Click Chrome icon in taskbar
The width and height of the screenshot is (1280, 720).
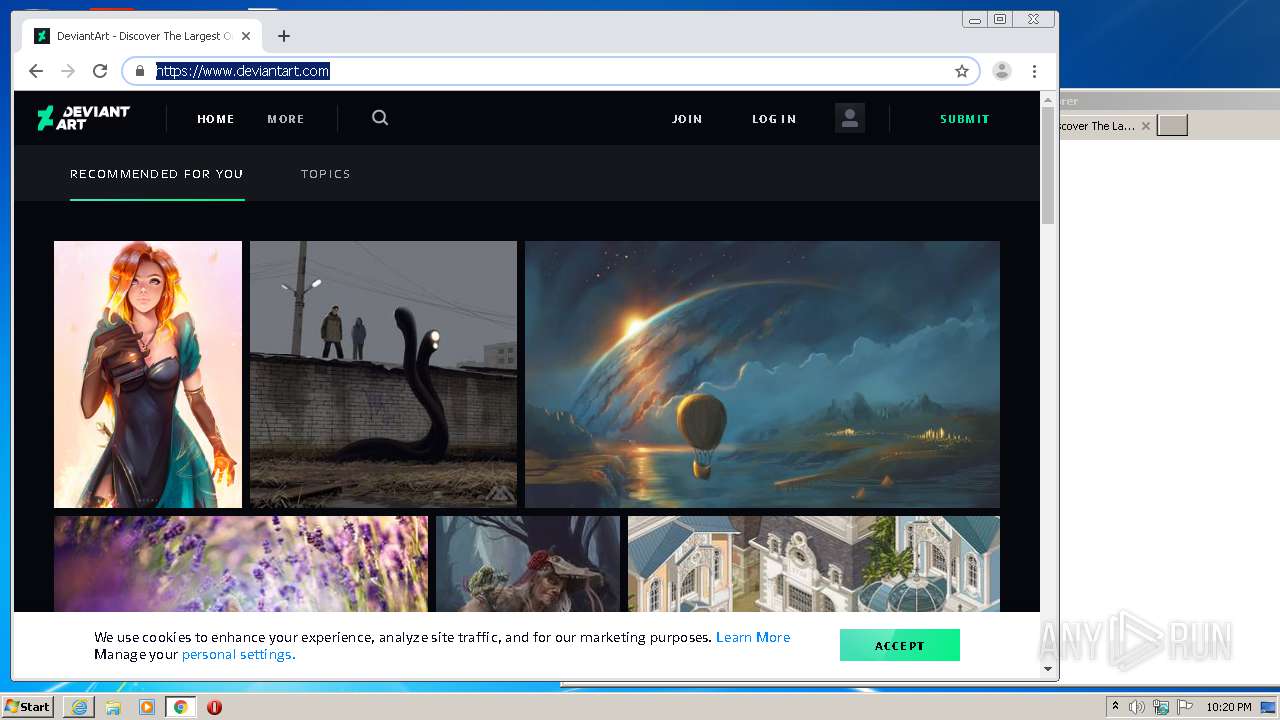180,707
